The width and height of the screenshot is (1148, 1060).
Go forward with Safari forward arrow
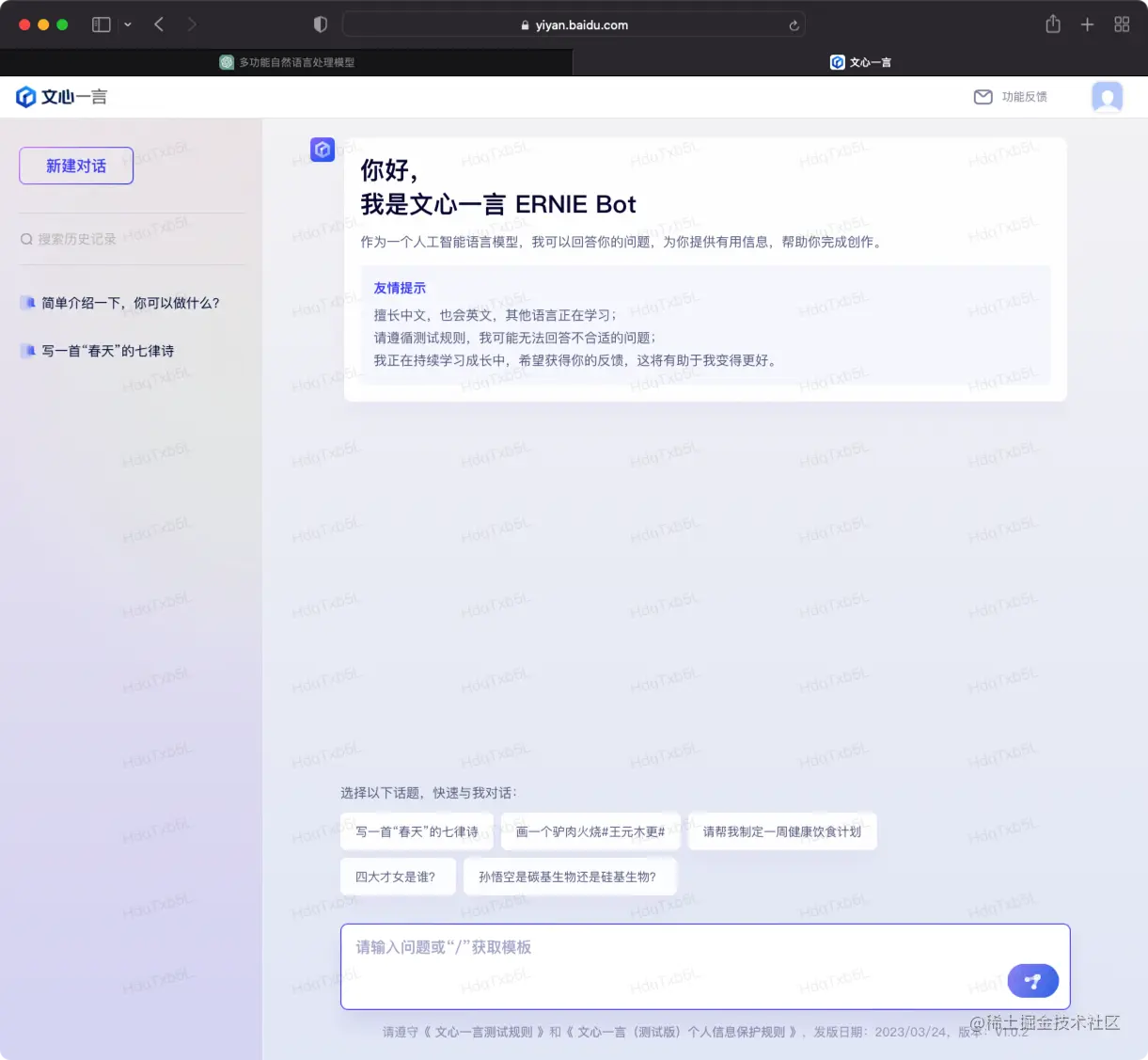[x=192, y=24]
